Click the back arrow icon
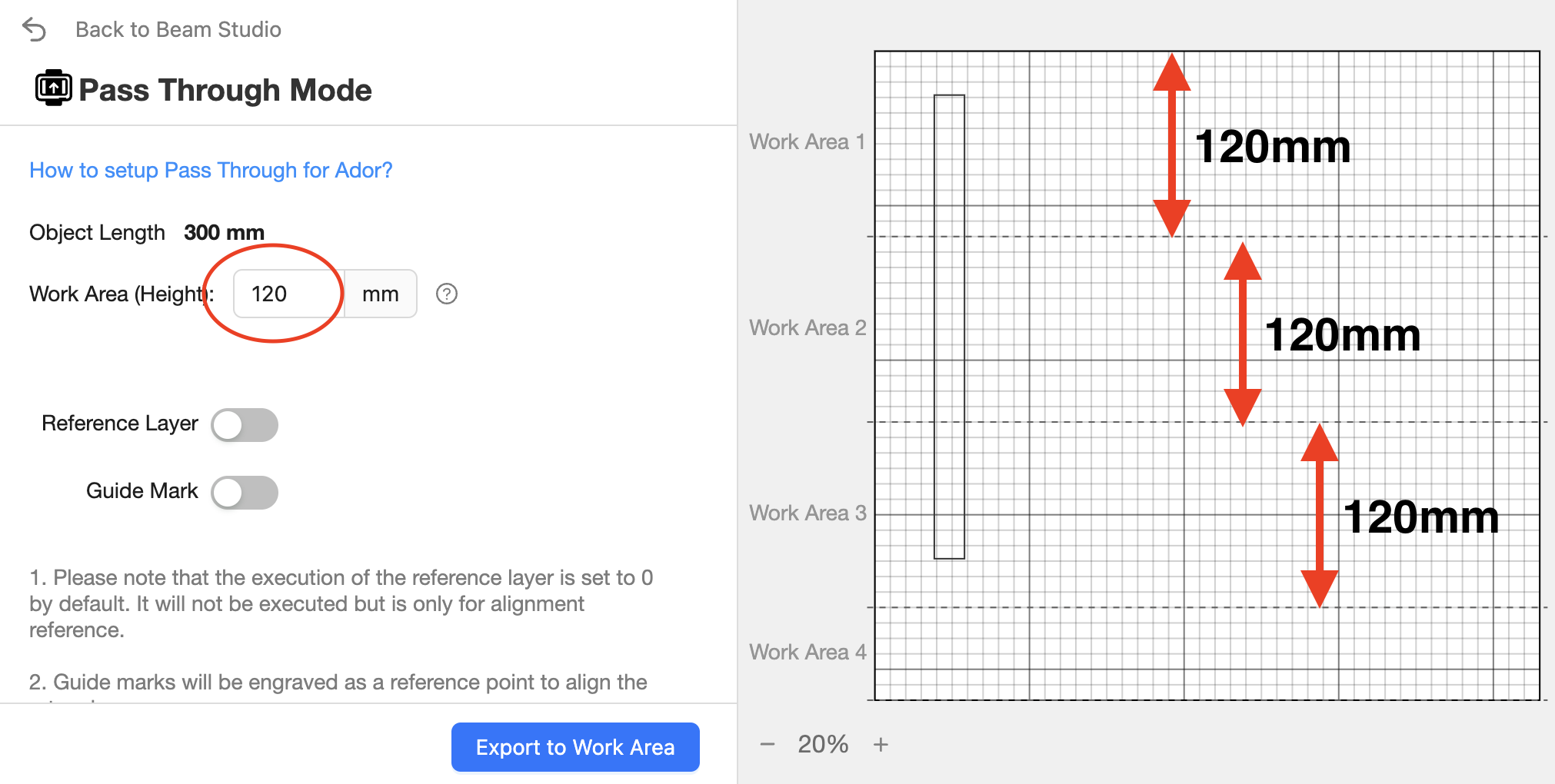Viewport: 1555px width, 784px height. click(x=35, y=29)
